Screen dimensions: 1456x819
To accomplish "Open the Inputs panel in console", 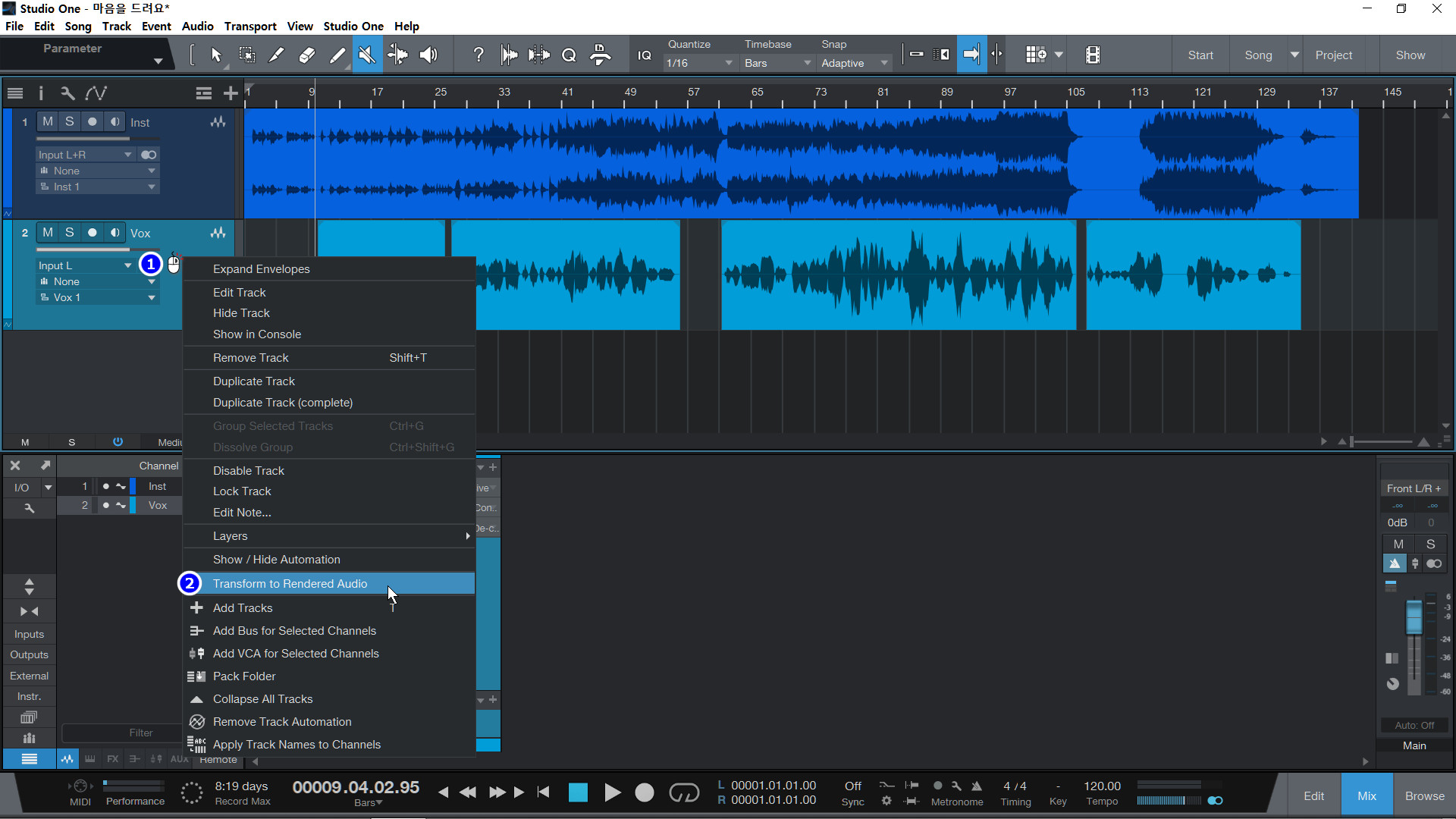I will pyautogui.click(x=29, y=634).
